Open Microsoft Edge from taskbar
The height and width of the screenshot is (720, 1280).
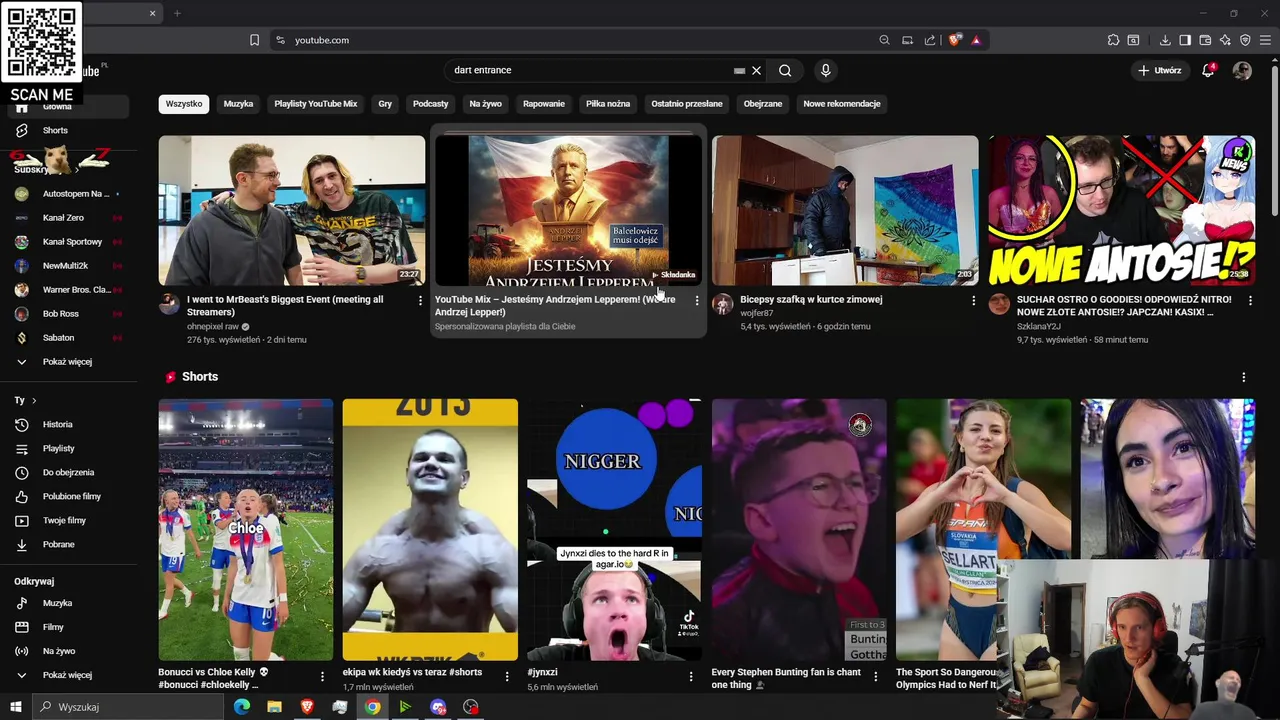[242, 707]
